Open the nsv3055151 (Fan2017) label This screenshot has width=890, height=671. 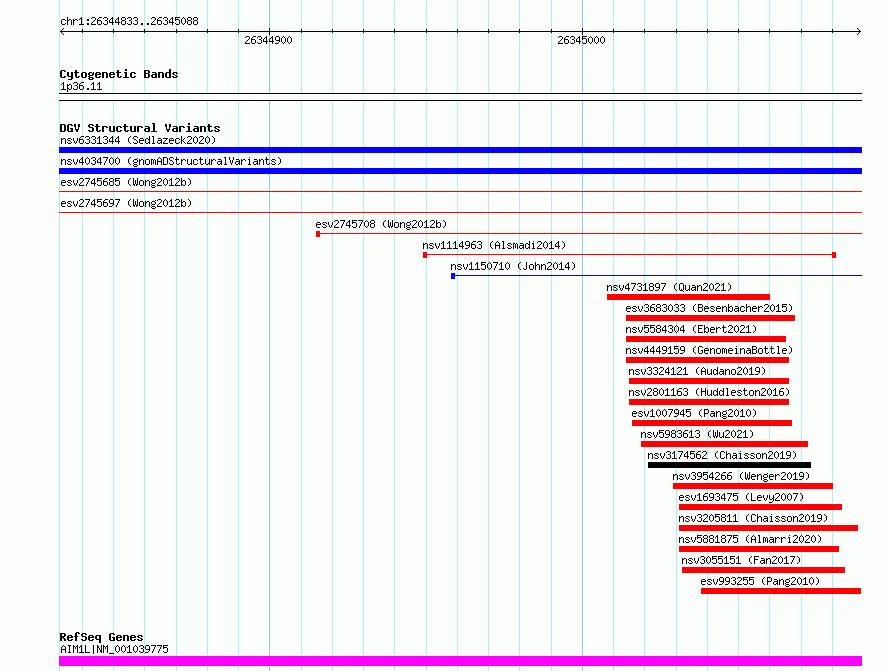pos(741,560)
